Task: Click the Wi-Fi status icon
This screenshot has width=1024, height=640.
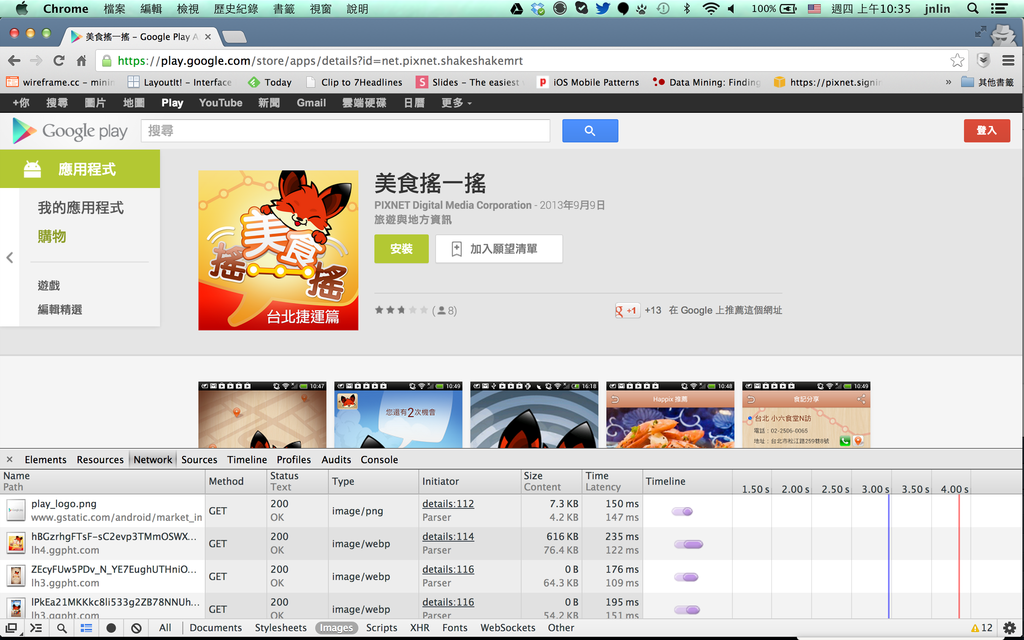Action: point(711,8)
